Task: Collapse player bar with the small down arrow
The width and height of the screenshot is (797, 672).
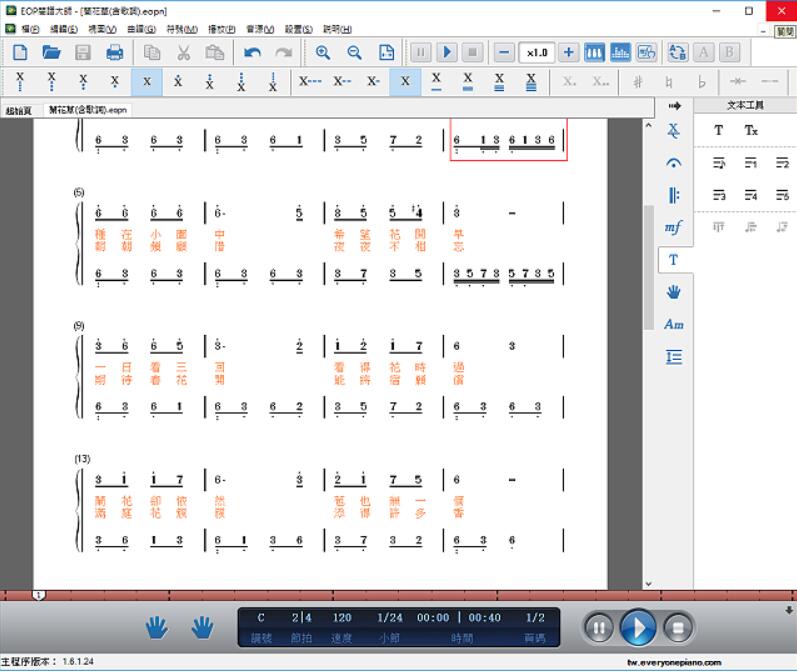Action: [x=789, y=610]
